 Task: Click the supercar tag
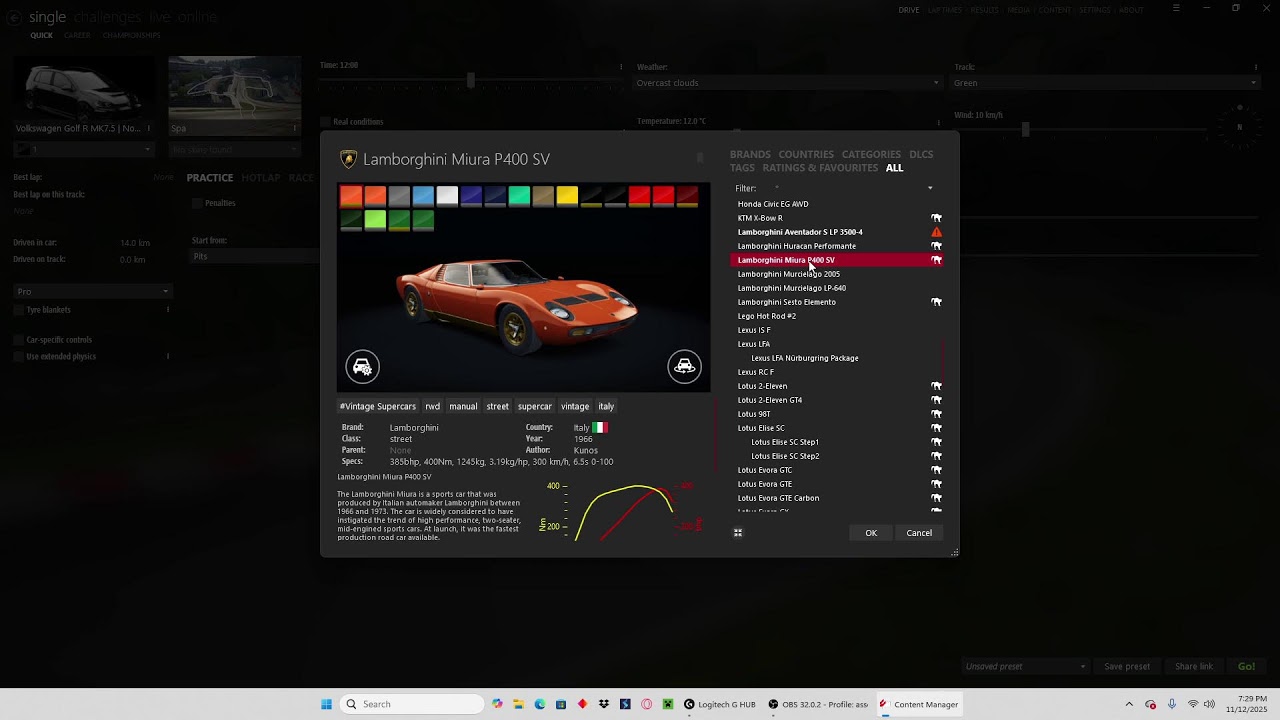click(534, 407)
